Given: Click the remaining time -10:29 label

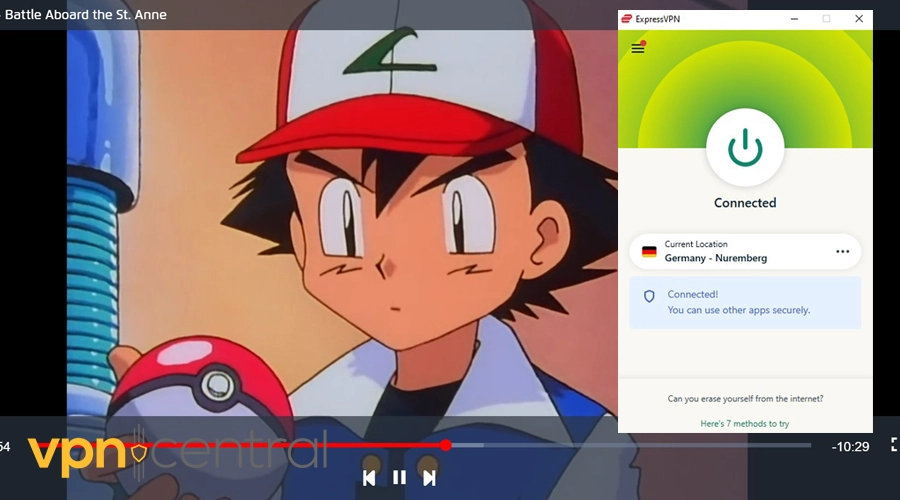Looking at the screenshot, I should 850,447.
